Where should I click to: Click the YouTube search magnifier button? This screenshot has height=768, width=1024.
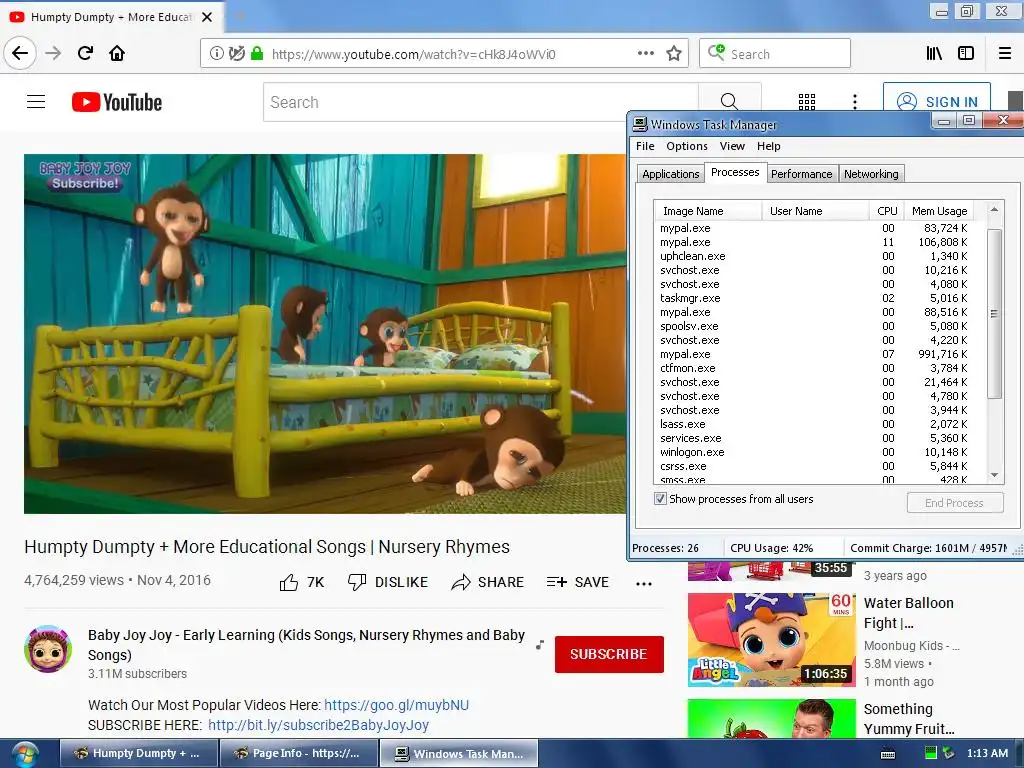click(729, 101)
